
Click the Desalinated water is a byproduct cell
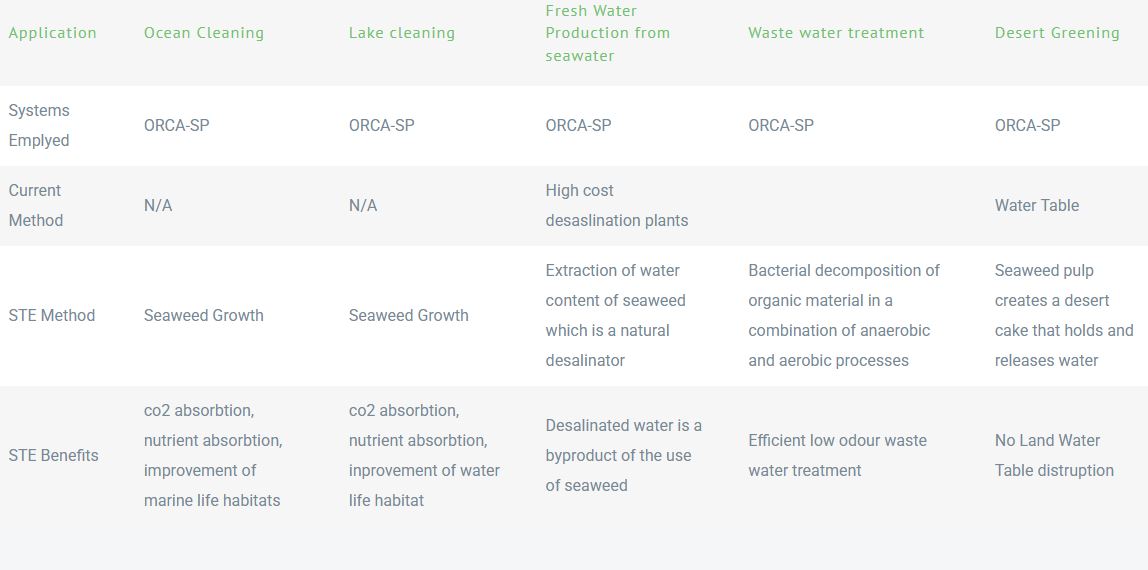coord(623,455)
